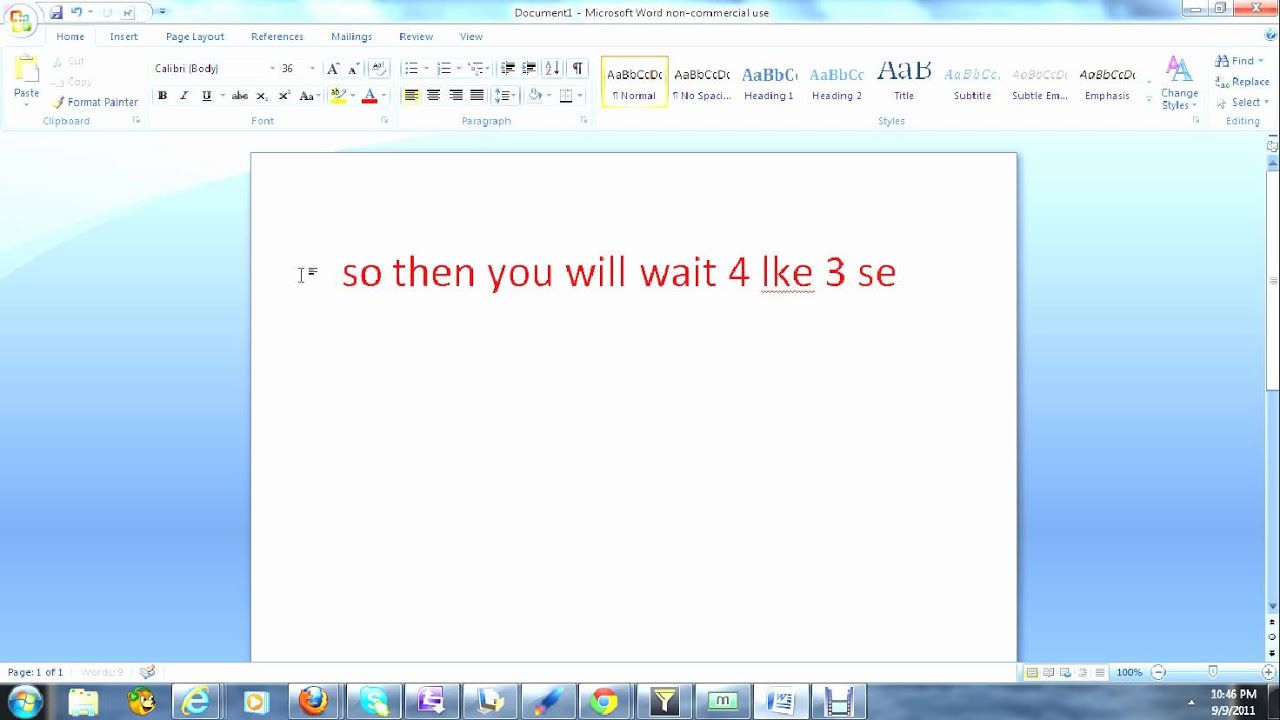This screenshot has width=1280, height=720.
Task: Click the Words count in status bar
Action: [x=101, y=672]
